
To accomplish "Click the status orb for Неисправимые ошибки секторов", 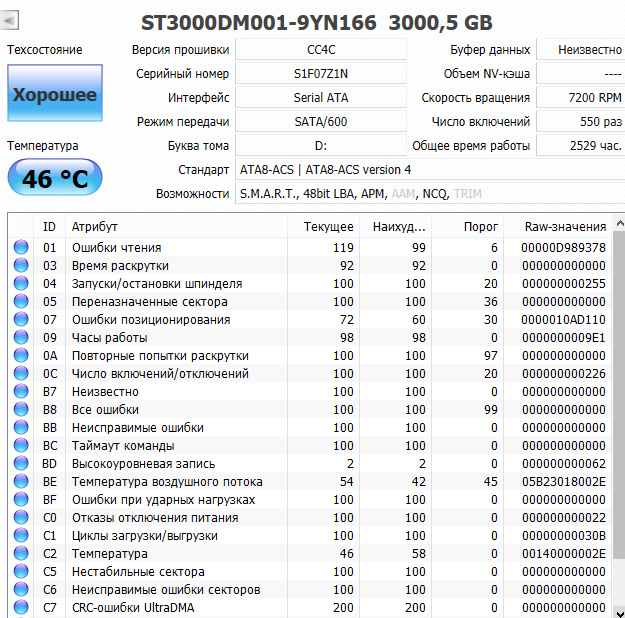I will [21, 589].
